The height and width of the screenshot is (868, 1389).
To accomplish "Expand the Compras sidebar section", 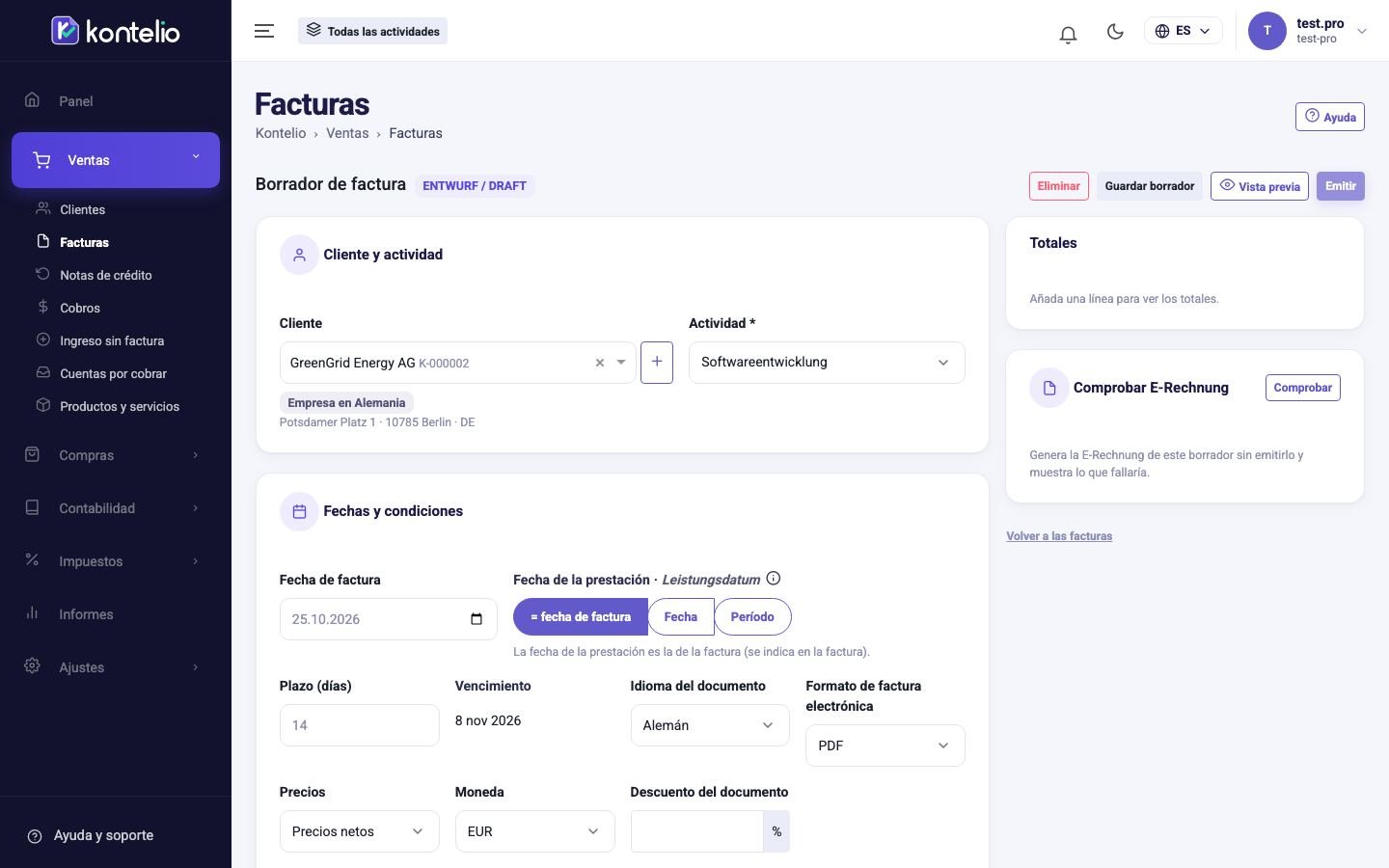I will (116, 455).
